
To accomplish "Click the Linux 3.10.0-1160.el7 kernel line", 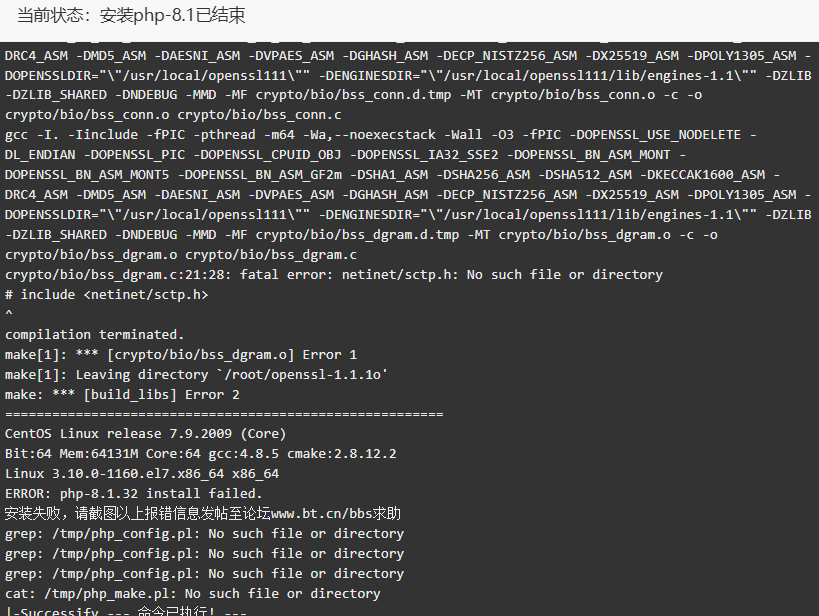I will click(x=142, y=473).
